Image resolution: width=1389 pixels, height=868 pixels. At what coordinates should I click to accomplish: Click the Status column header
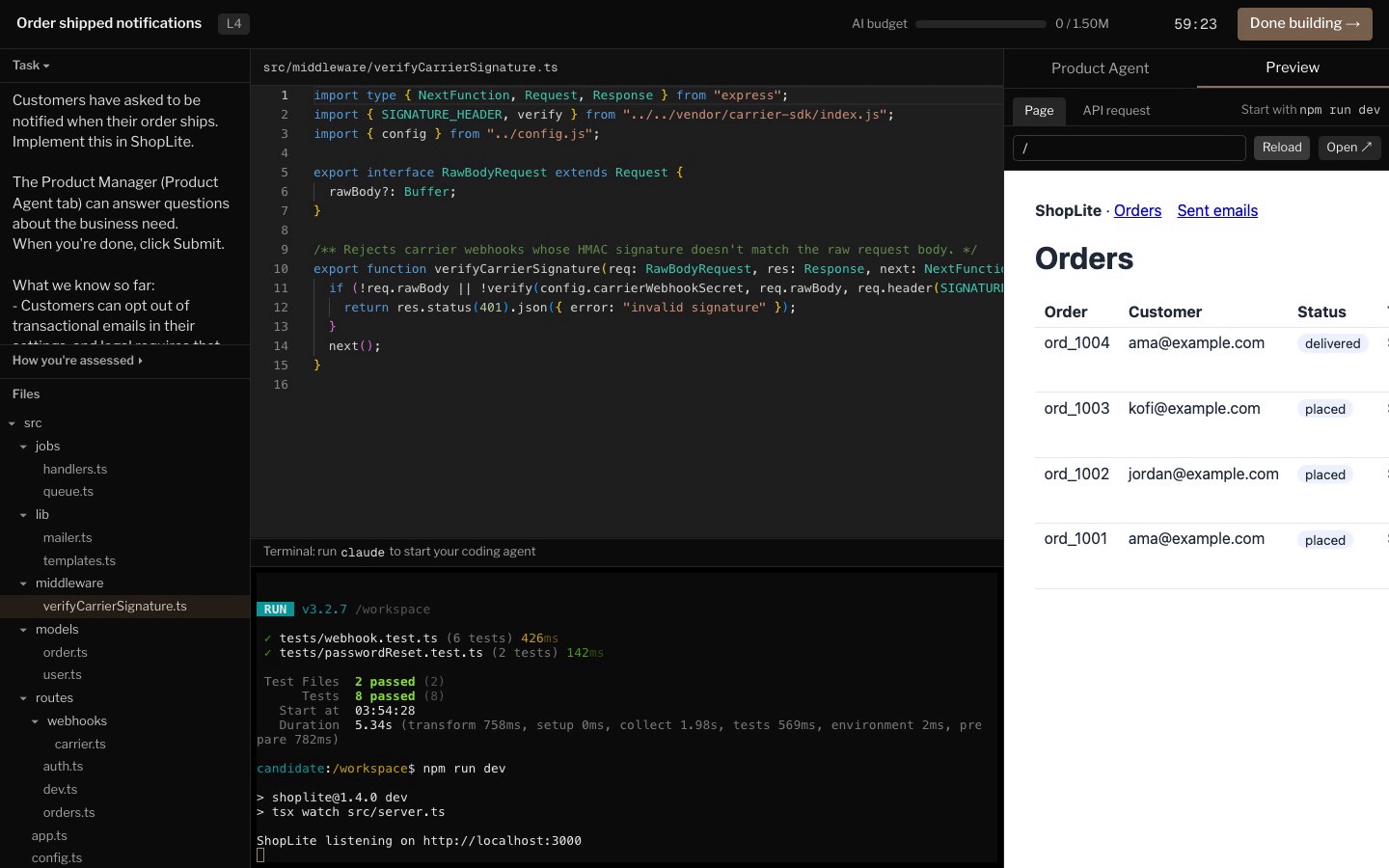1321,312
